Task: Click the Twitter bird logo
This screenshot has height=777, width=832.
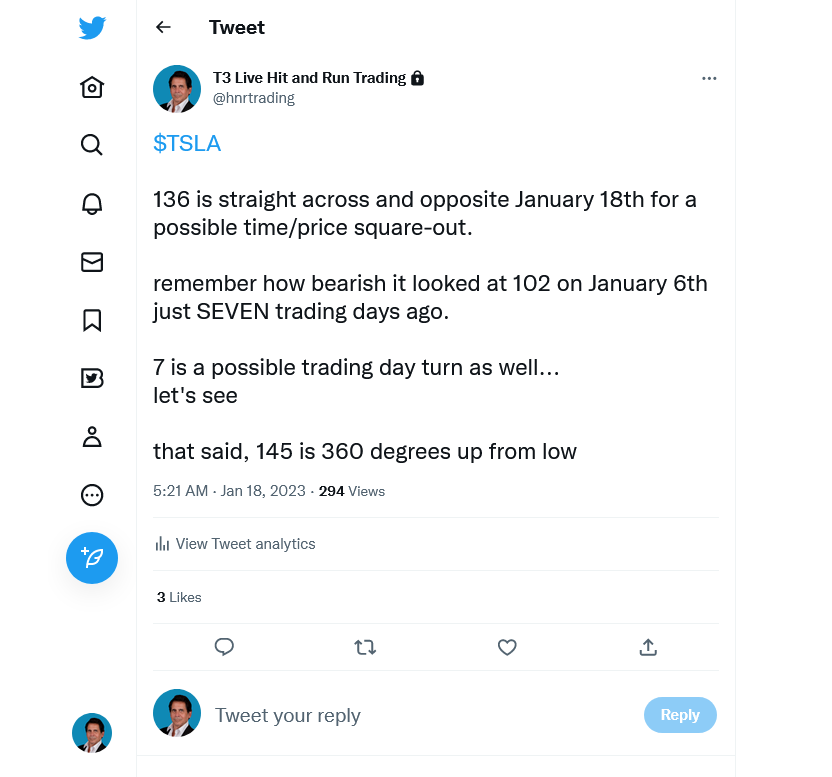Action: click(x=92, y=28)
